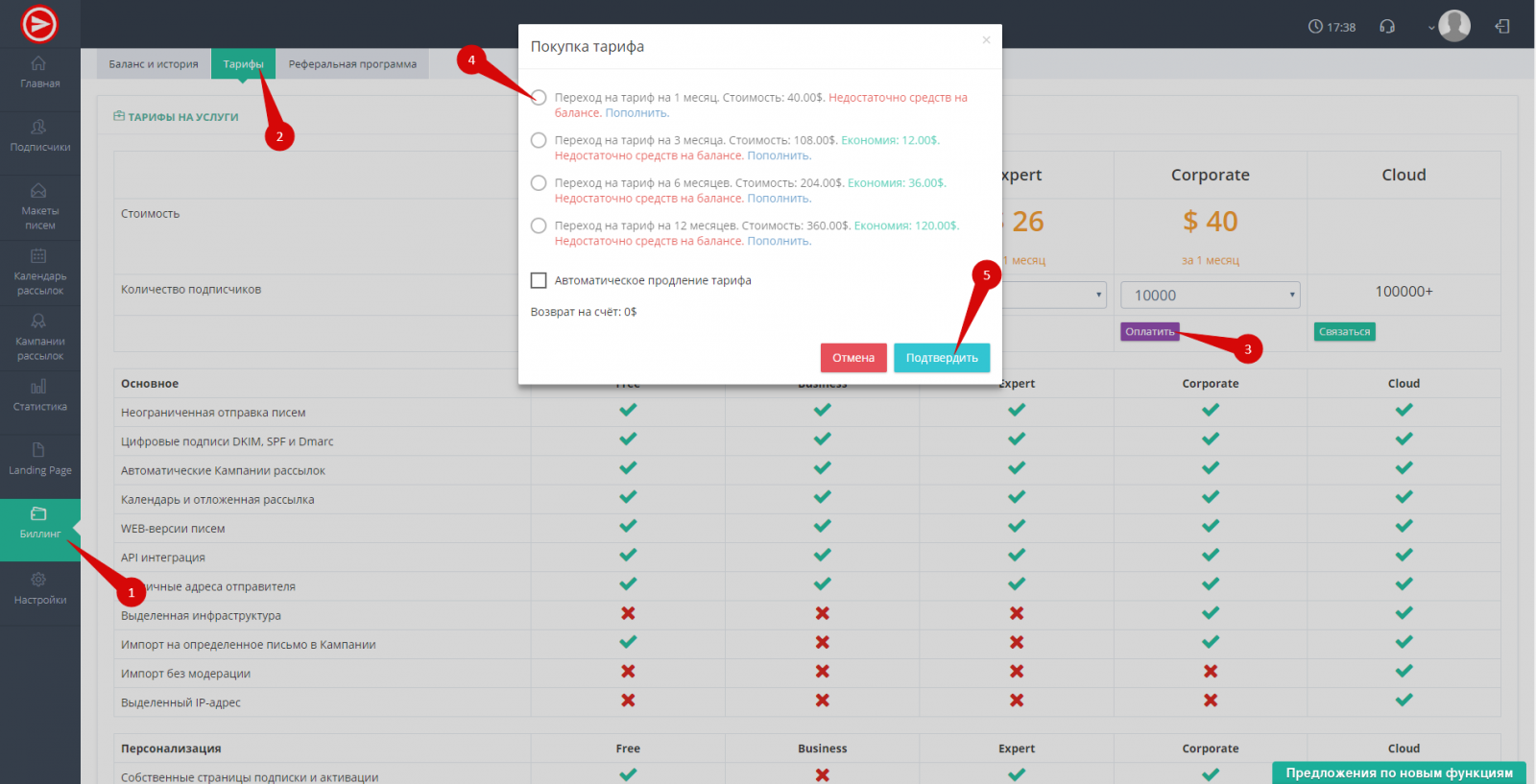Open Макеты писем in the sidebar
The height and width of the screenshot is (784, 1536).
[39, 205]
